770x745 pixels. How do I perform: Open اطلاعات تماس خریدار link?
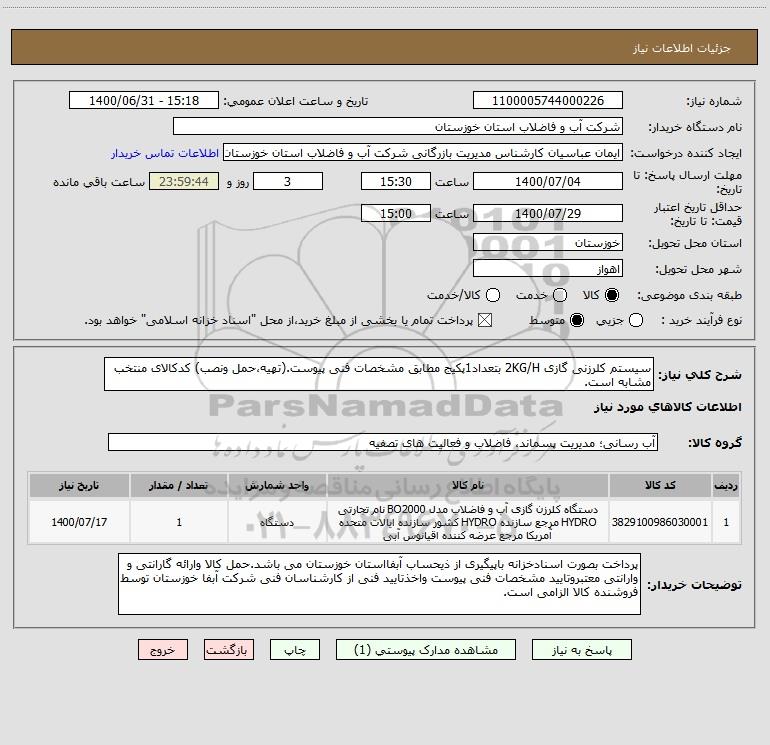[165, 153]
